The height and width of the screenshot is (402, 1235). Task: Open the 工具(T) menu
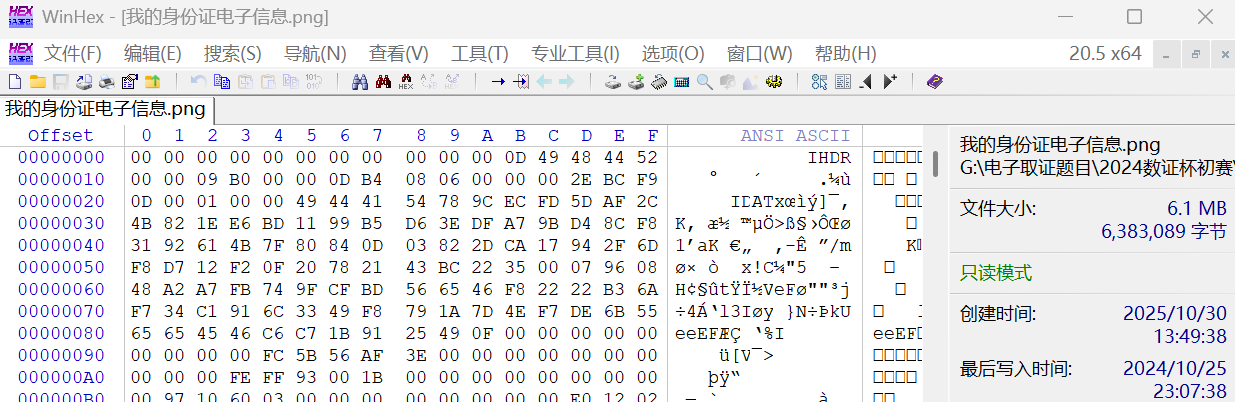click(479, 53)
